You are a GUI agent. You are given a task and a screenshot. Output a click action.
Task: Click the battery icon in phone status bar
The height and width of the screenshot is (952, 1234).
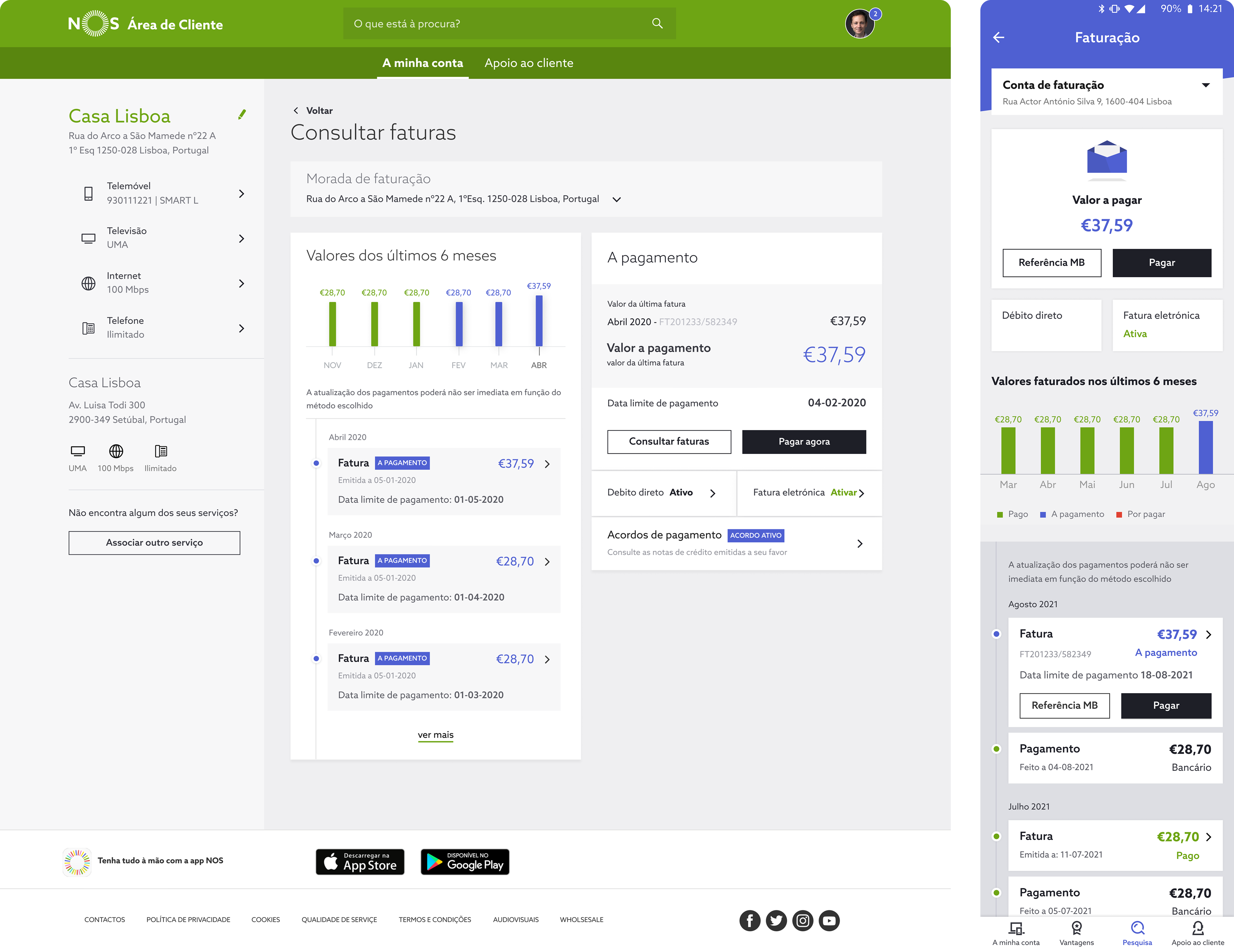tap(1189, 9)
